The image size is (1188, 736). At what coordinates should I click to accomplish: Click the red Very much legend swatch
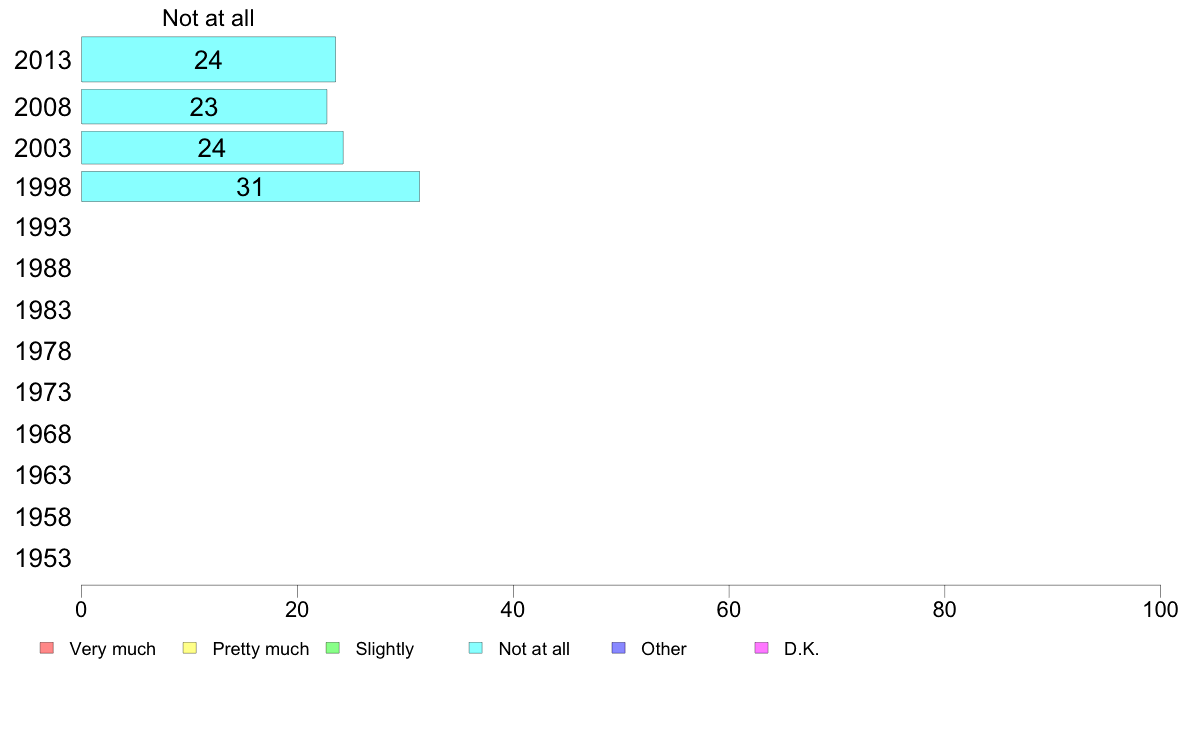46,649
